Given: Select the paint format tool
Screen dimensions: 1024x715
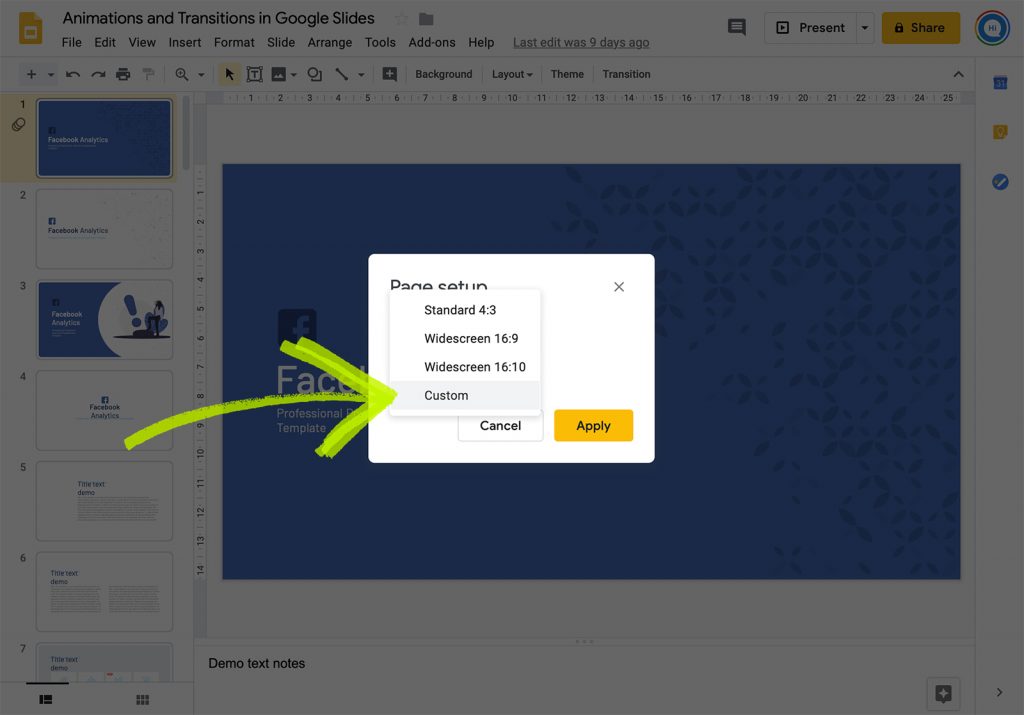Looking at the screenshot, I should 149,74.
